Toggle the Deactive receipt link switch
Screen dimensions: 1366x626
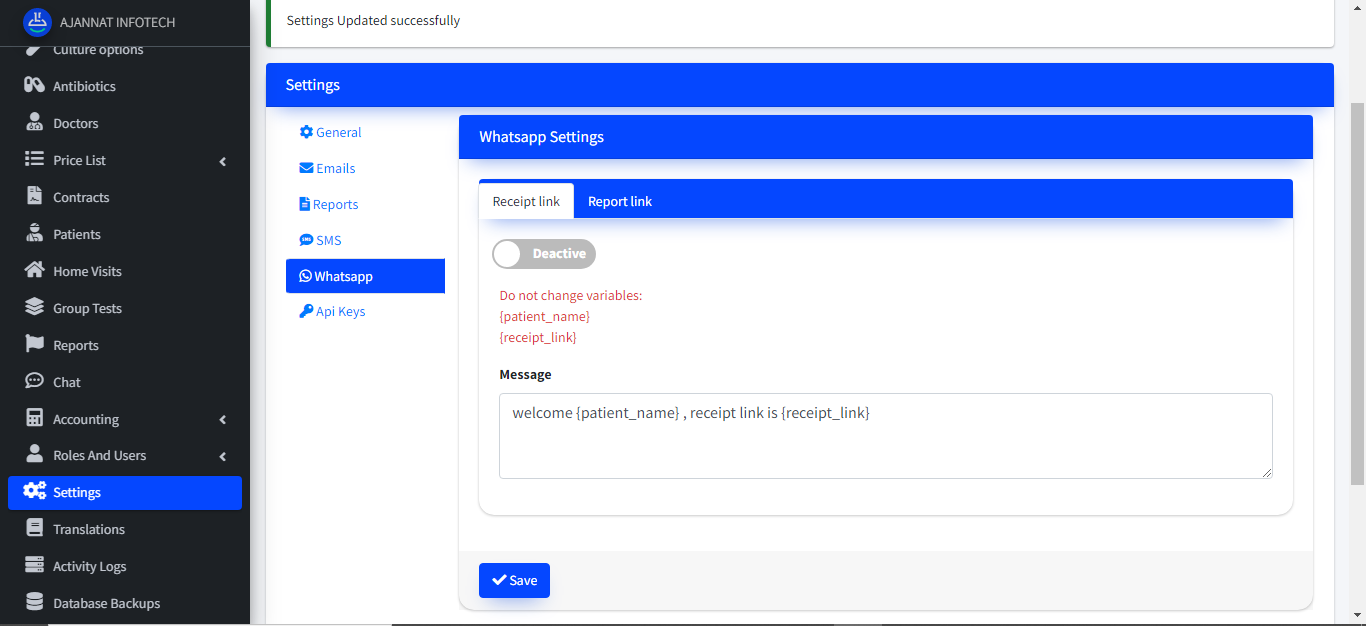pyautogui.click(x=543, y=254)
